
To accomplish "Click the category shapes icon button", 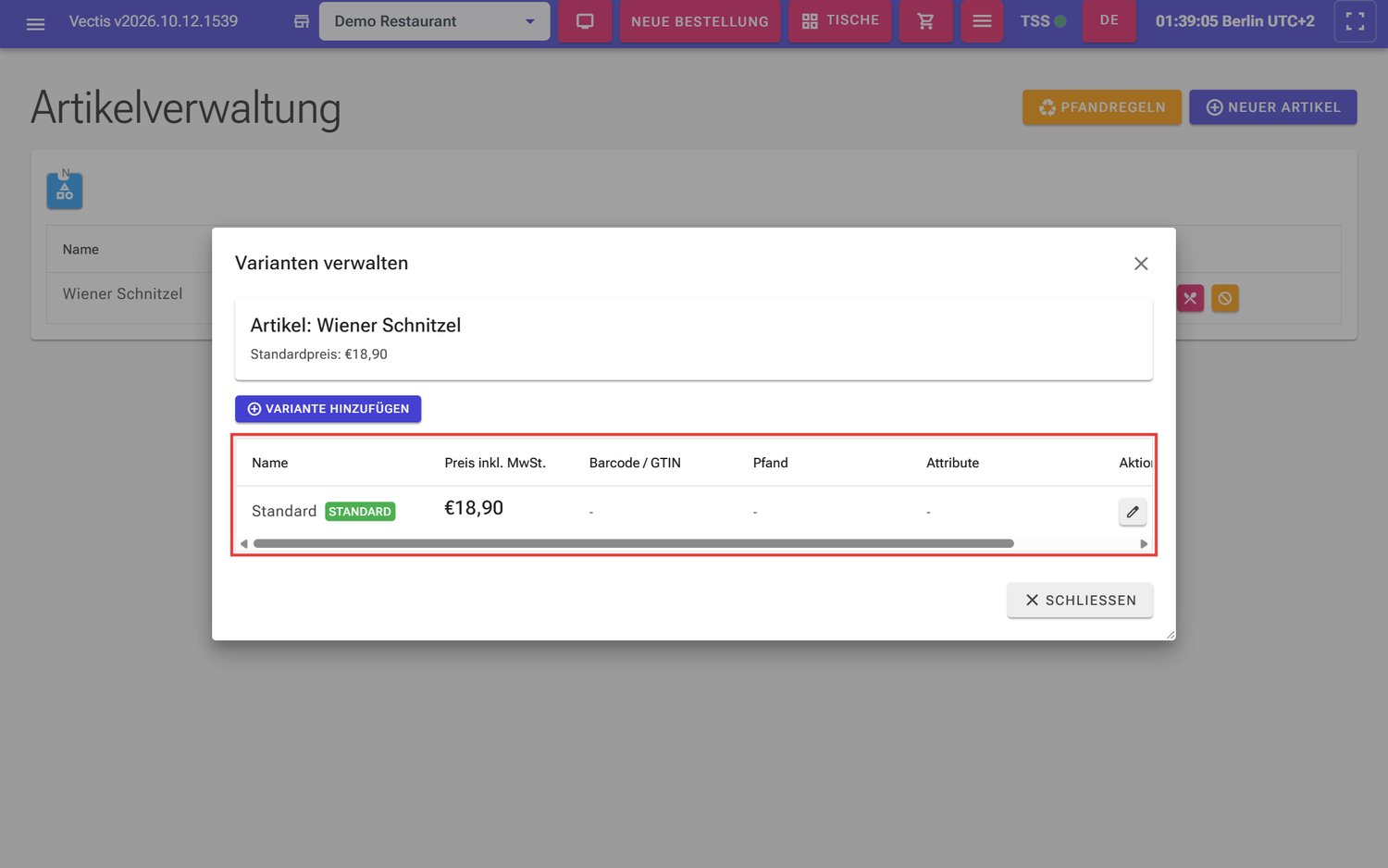I will click(65, 191).
